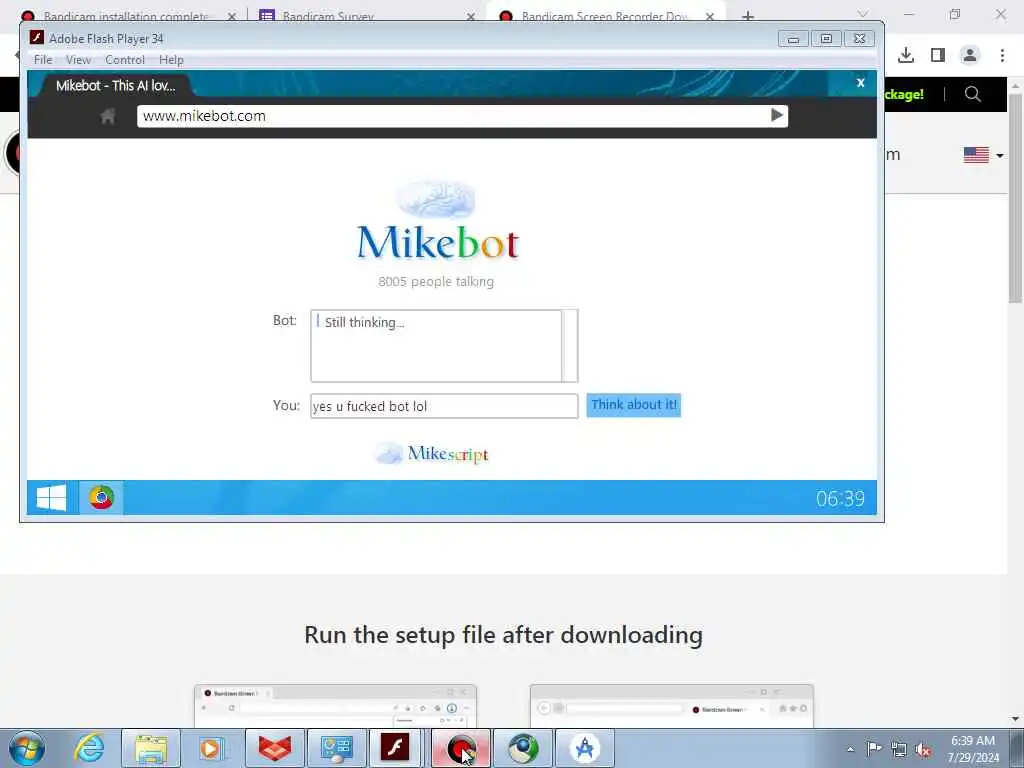Click second setup instruction thumbnail

pyautogui.click(x=671, y=706)
